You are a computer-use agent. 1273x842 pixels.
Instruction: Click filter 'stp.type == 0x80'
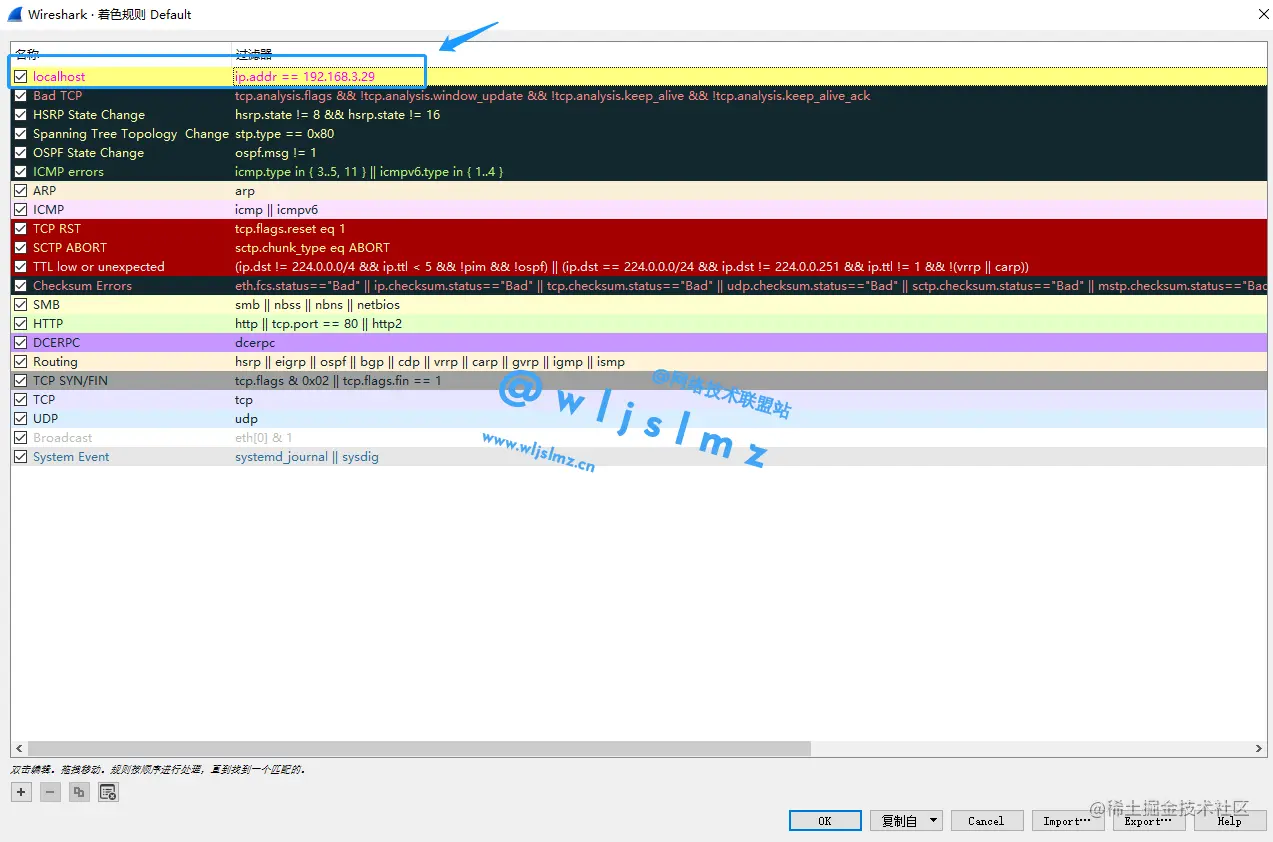point(284,134)
